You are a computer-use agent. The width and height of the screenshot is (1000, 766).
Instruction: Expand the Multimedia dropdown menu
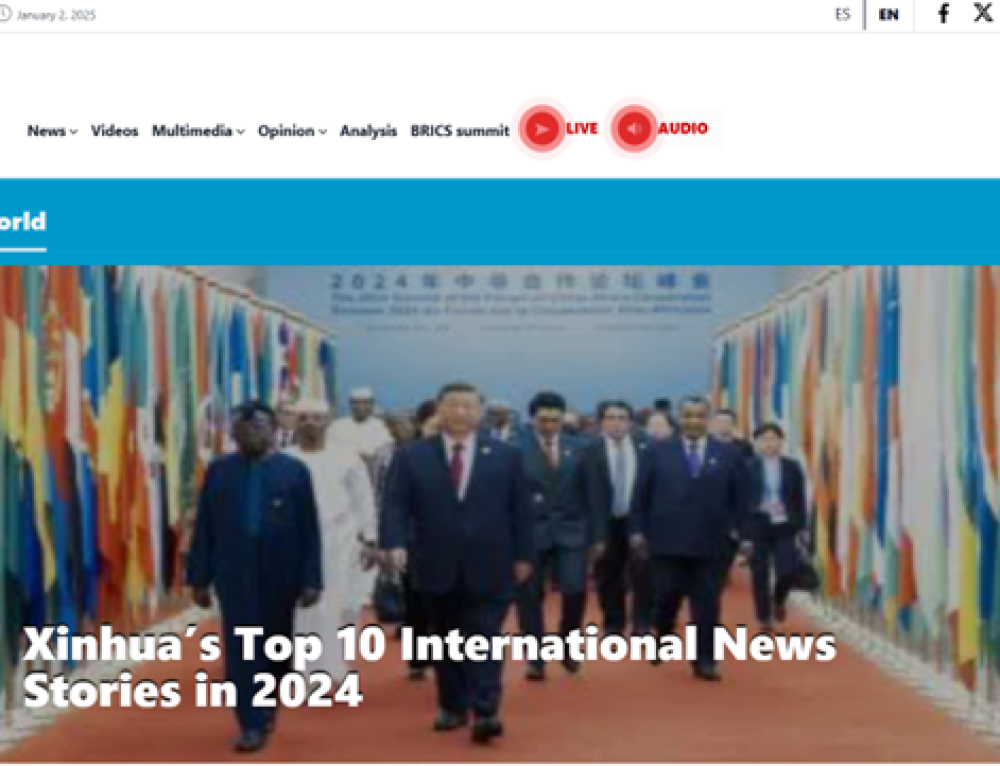pyautogui.click(x=198, y=131)
